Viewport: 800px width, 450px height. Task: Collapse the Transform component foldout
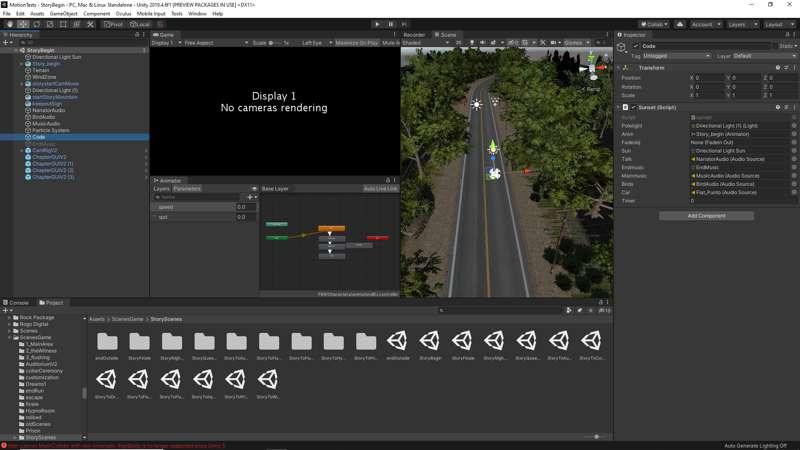click(618, 67)
